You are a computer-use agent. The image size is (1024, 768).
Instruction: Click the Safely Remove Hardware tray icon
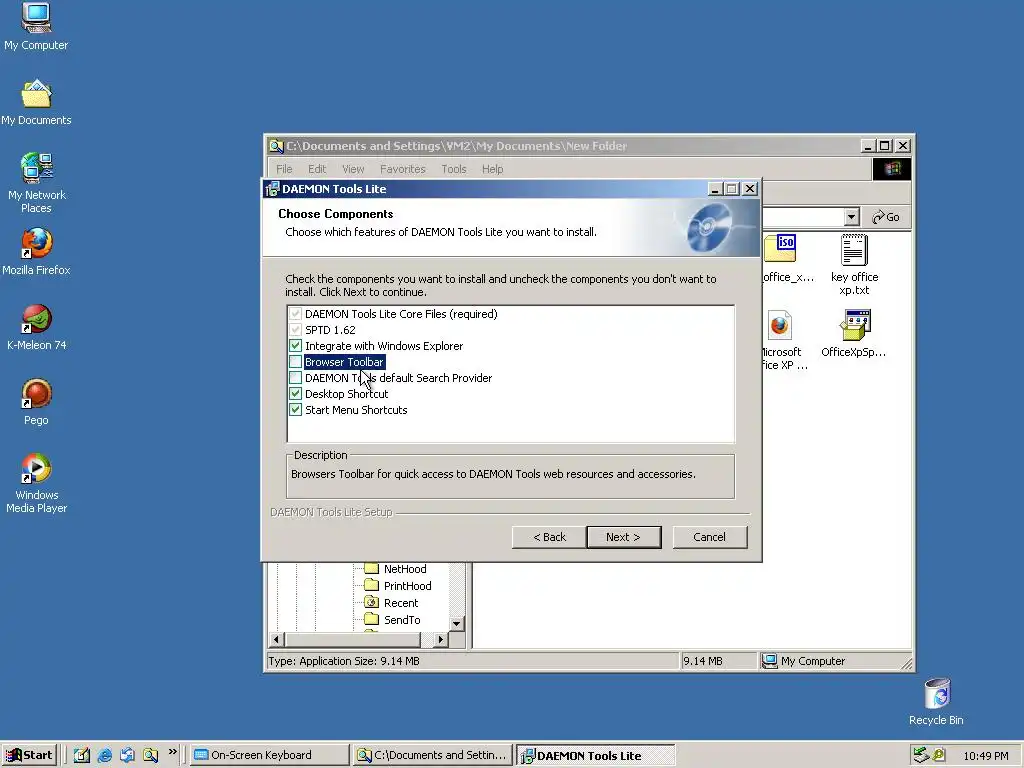921,755
